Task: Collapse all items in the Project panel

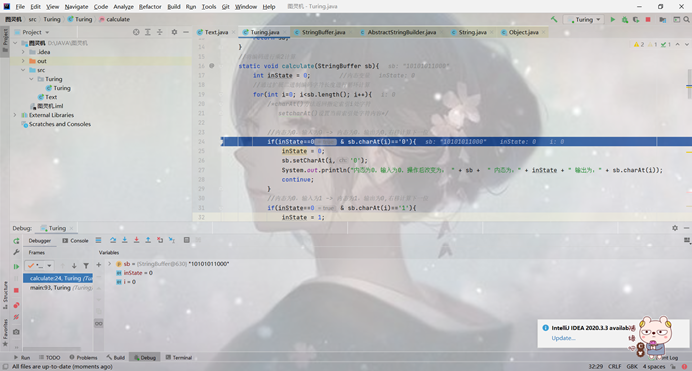Action: point(160,32)
